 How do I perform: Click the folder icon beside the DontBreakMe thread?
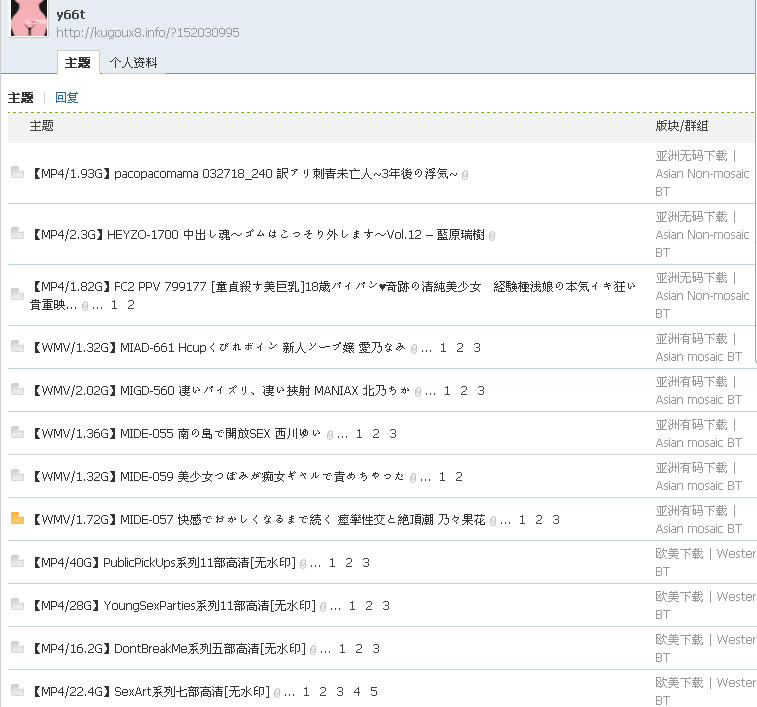coord(17,647)
